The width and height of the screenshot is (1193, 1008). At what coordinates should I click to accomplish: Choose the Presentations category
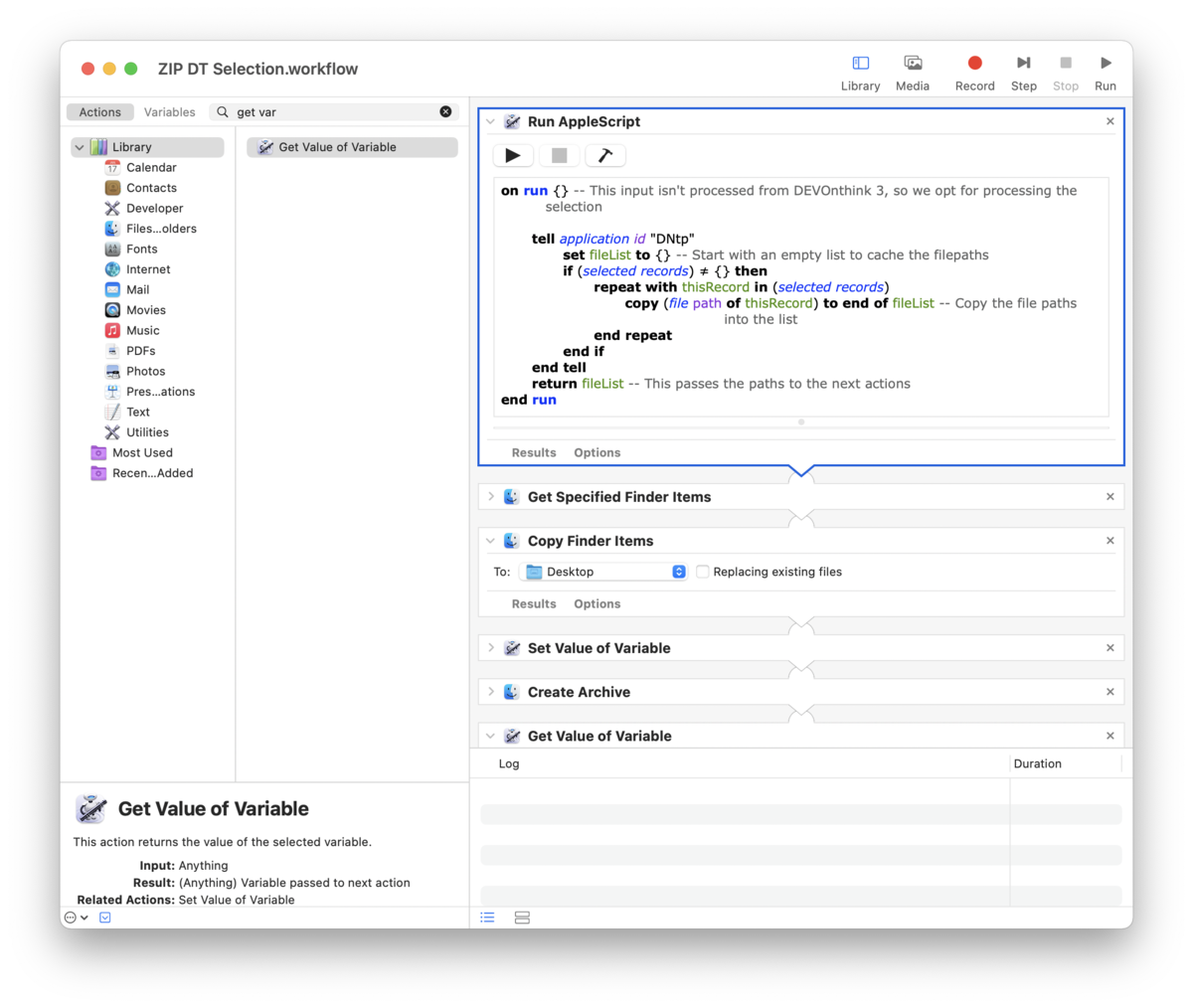[x=160, y=392]
